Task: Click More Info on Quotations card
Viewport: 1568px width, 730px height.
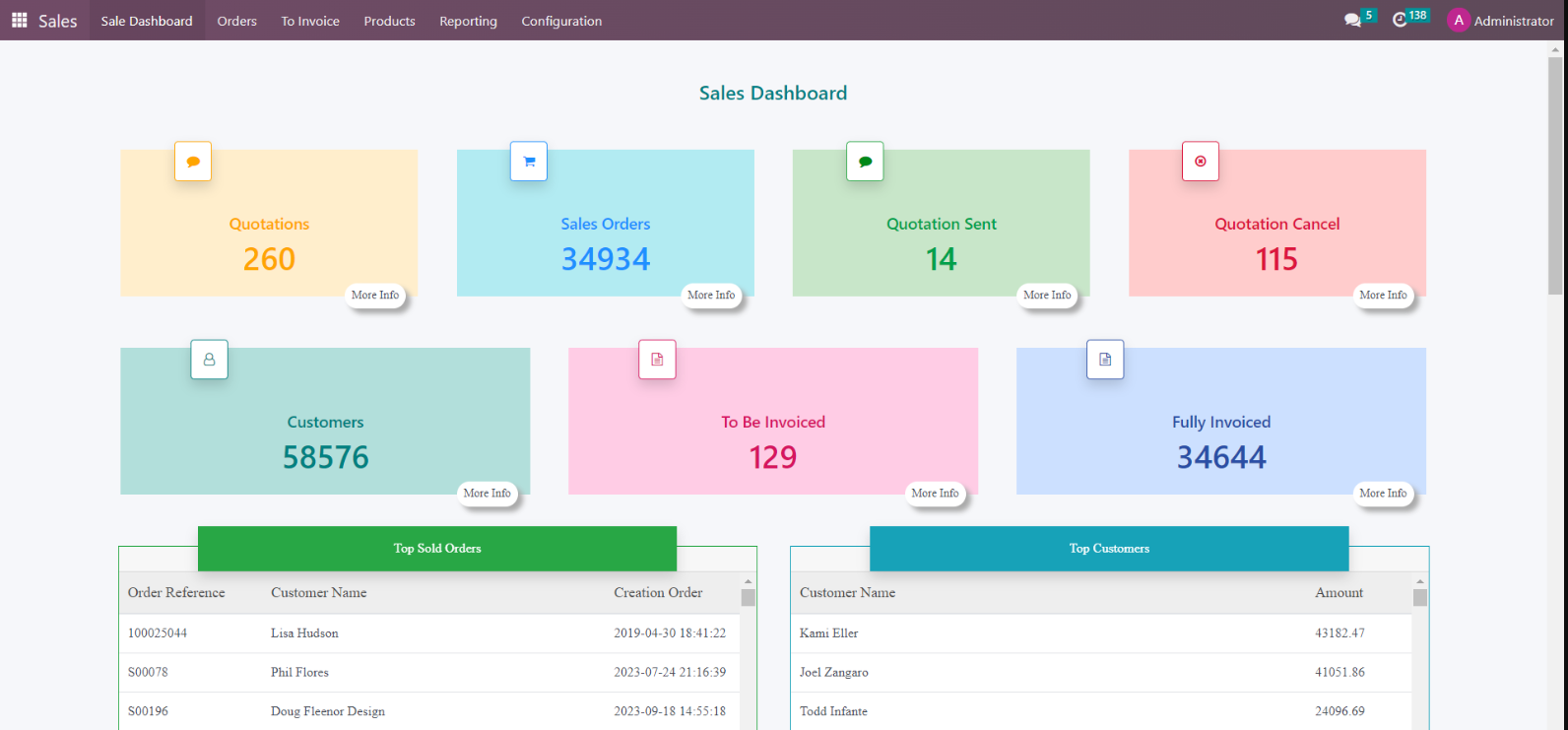Action: [375, 296]
